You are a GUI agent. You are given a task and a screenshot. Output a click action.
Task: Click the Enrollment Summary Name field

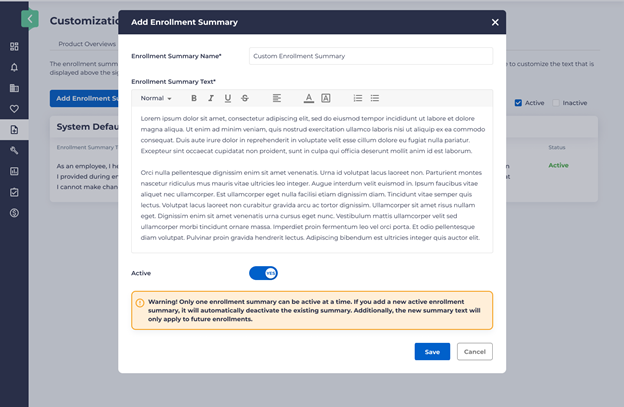point(370,56)
